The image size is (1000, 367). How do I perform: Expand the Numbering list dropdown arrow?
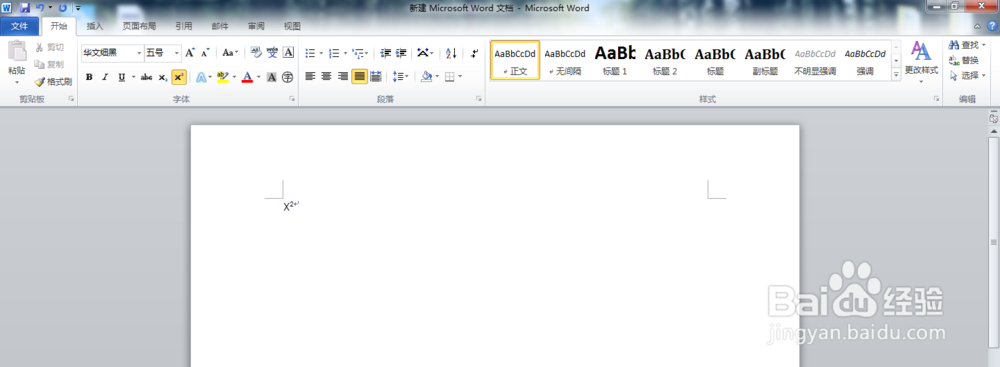tap(345, 53)
